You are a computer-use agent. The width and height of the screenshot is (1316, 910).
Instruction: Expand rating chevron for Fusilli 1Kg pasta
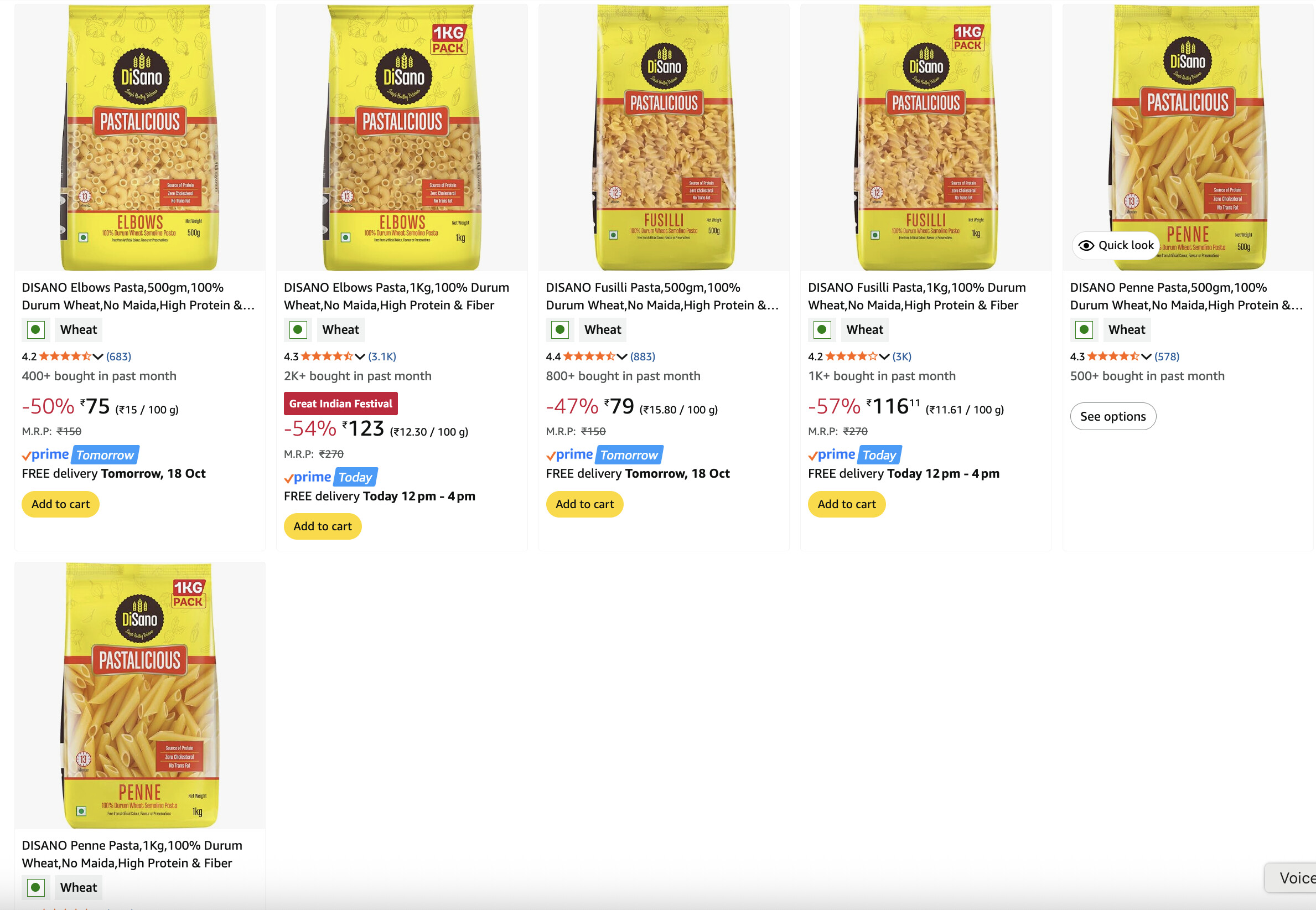(x=884, y=357)
